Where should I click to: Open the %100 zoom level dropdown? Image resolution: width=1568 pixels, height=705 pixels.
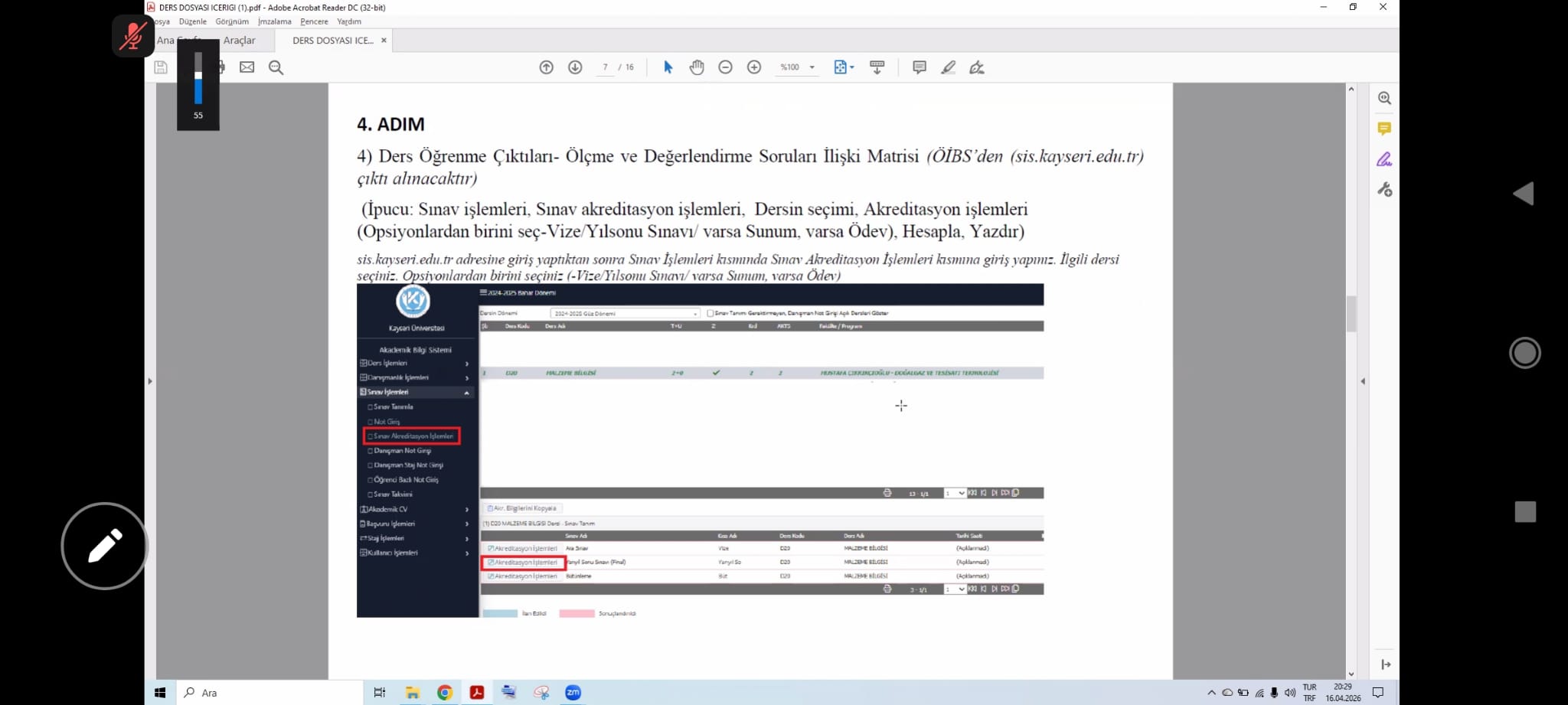[797, 67]
